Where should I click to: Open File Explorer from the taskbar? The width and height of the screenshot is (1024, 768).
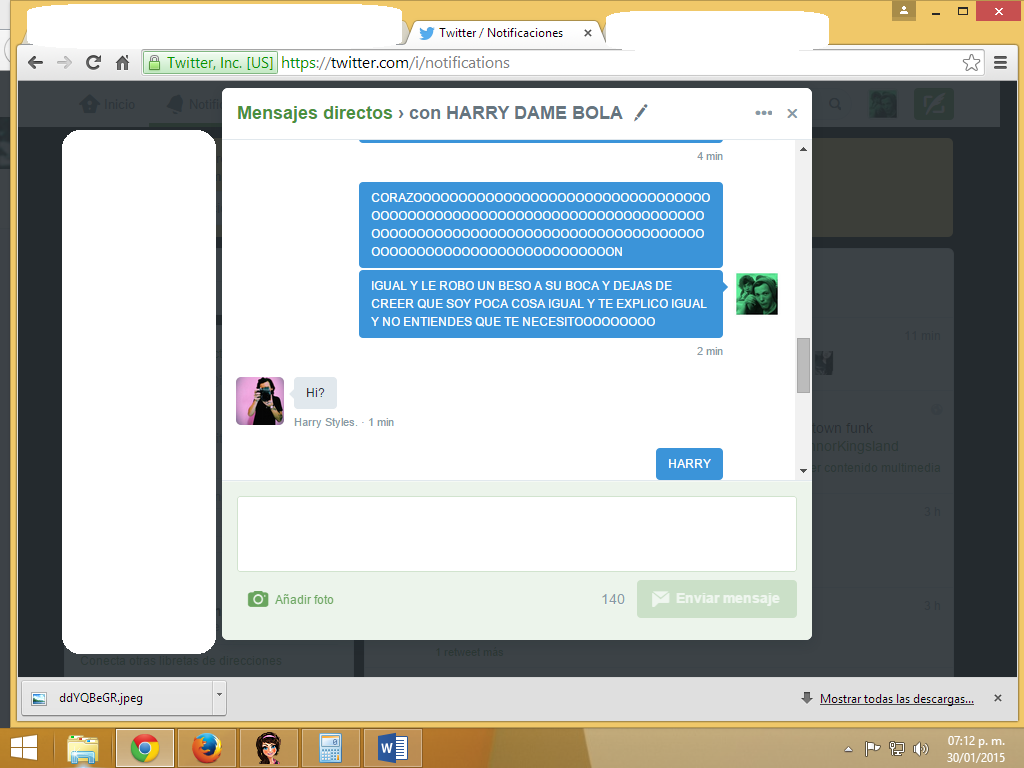tap(83, 748)
